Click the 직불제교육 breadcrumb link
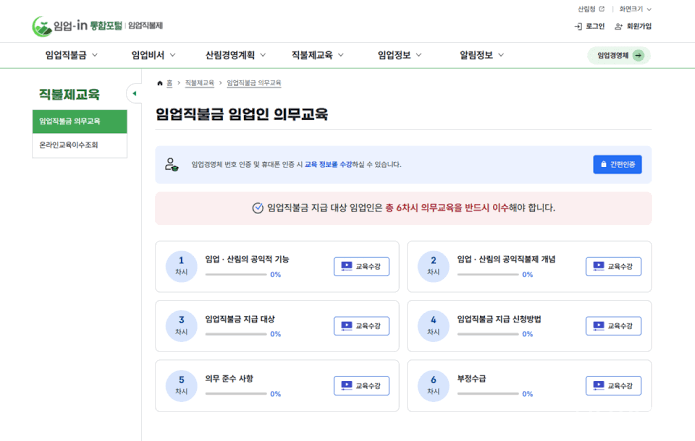Image resolution: width=695 pixels, height=441 pixels. (x=199, y=83)
